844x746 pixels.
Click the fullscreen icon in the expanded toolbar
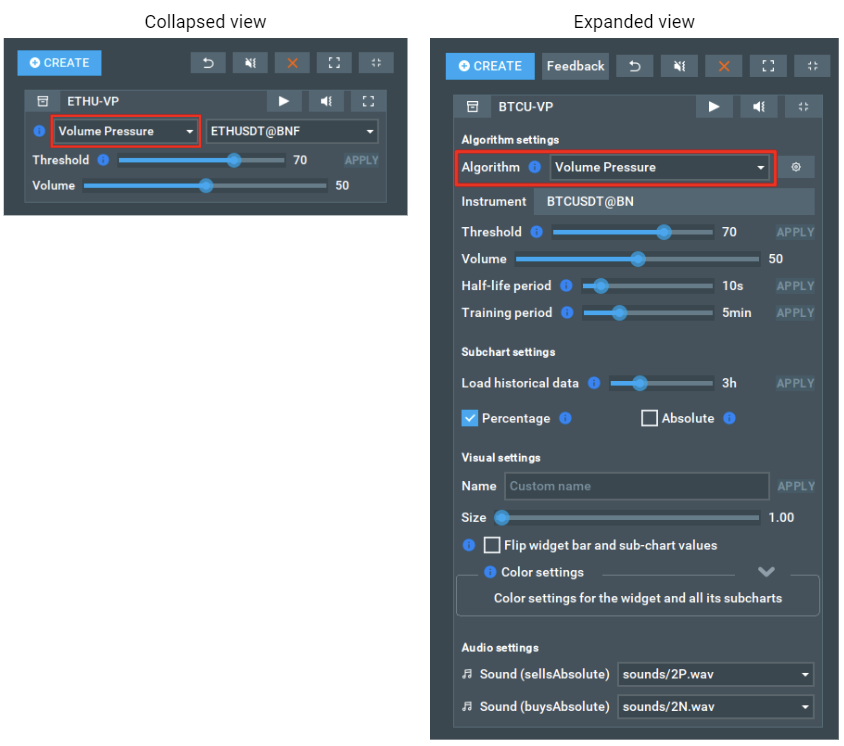(768, 66)
